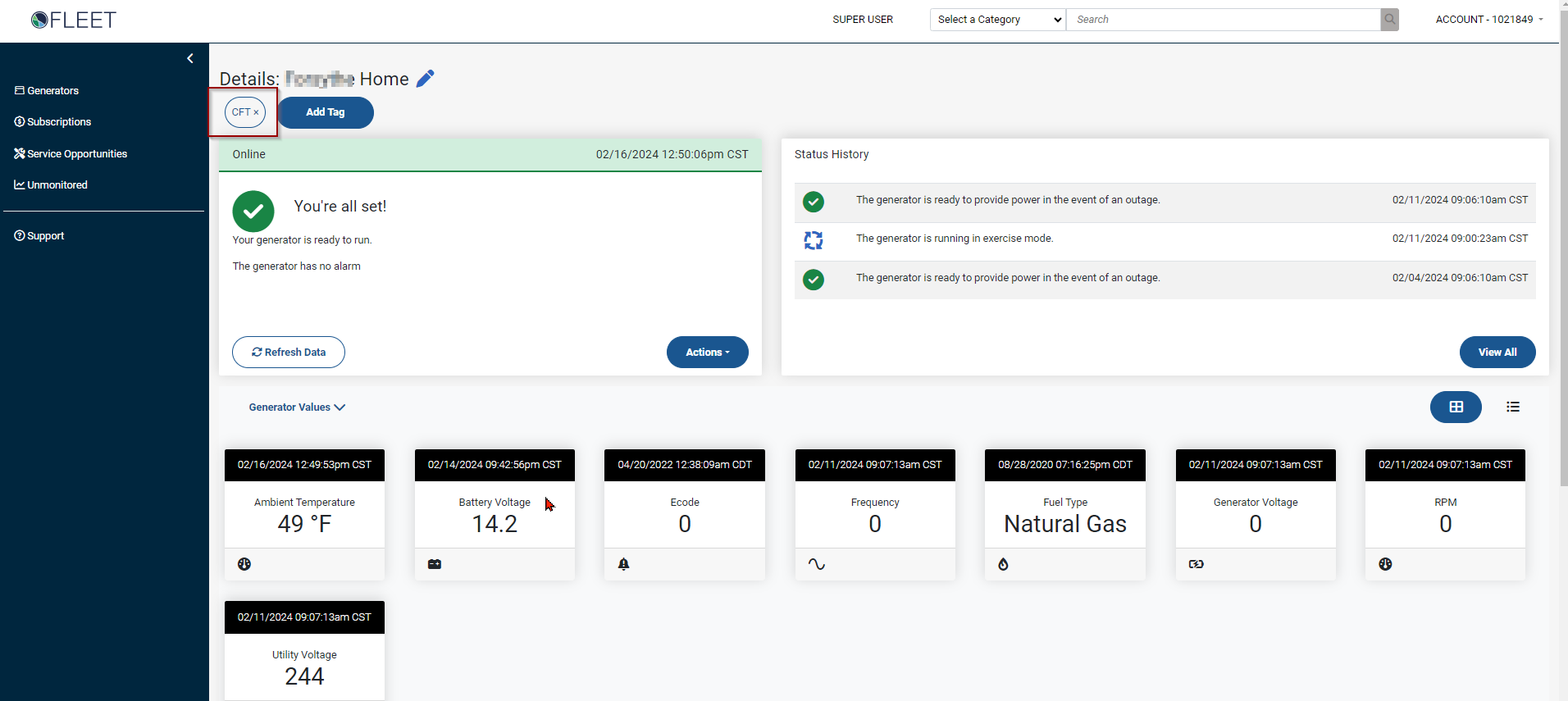Viewport: 1568px width, 701px height.
Task: Open Subscriptions in the sidebar
Action: pyautogui.click(x=52, y=122)
